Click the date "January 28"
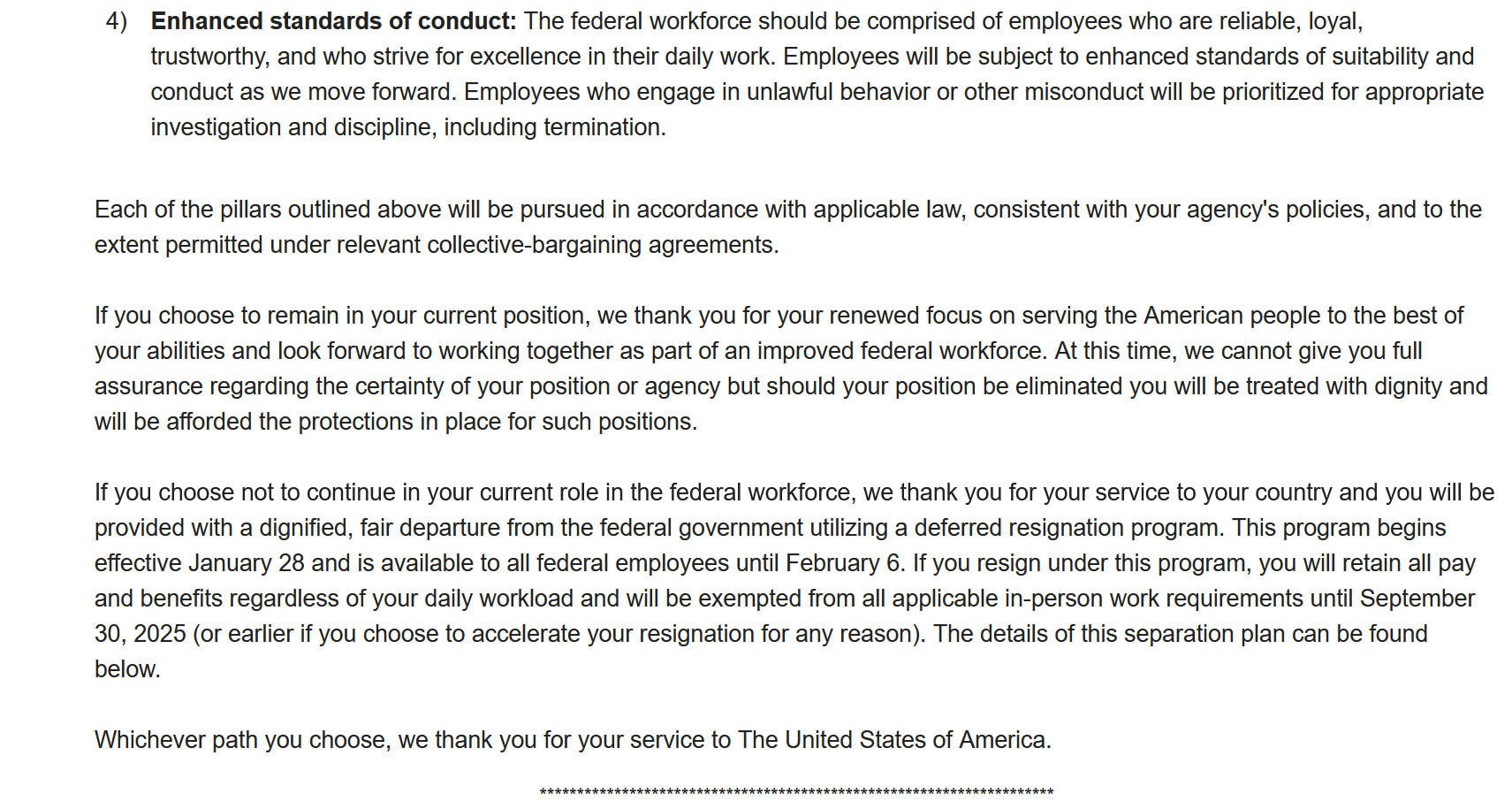The image size is (1512, 809). (247, 563)
